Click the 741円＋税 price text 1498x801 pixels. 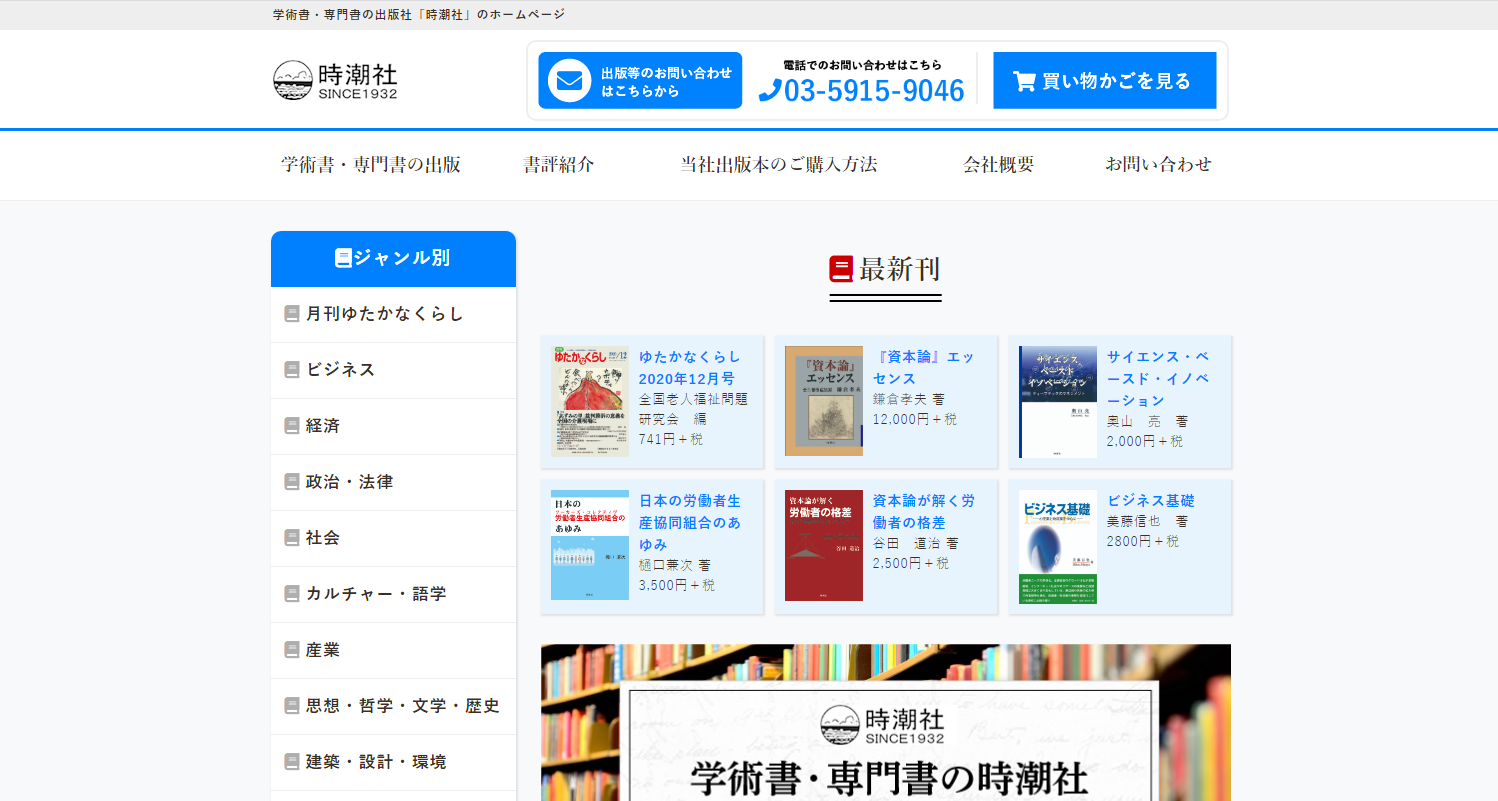[x=671, y=439]
